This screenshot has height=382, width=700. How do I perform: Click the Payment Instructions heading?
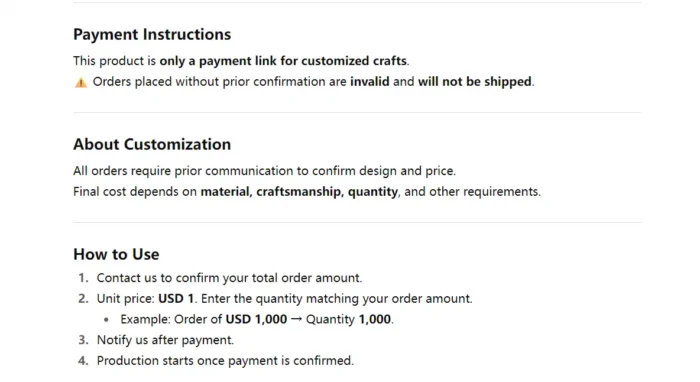click(x=152, y=34)
